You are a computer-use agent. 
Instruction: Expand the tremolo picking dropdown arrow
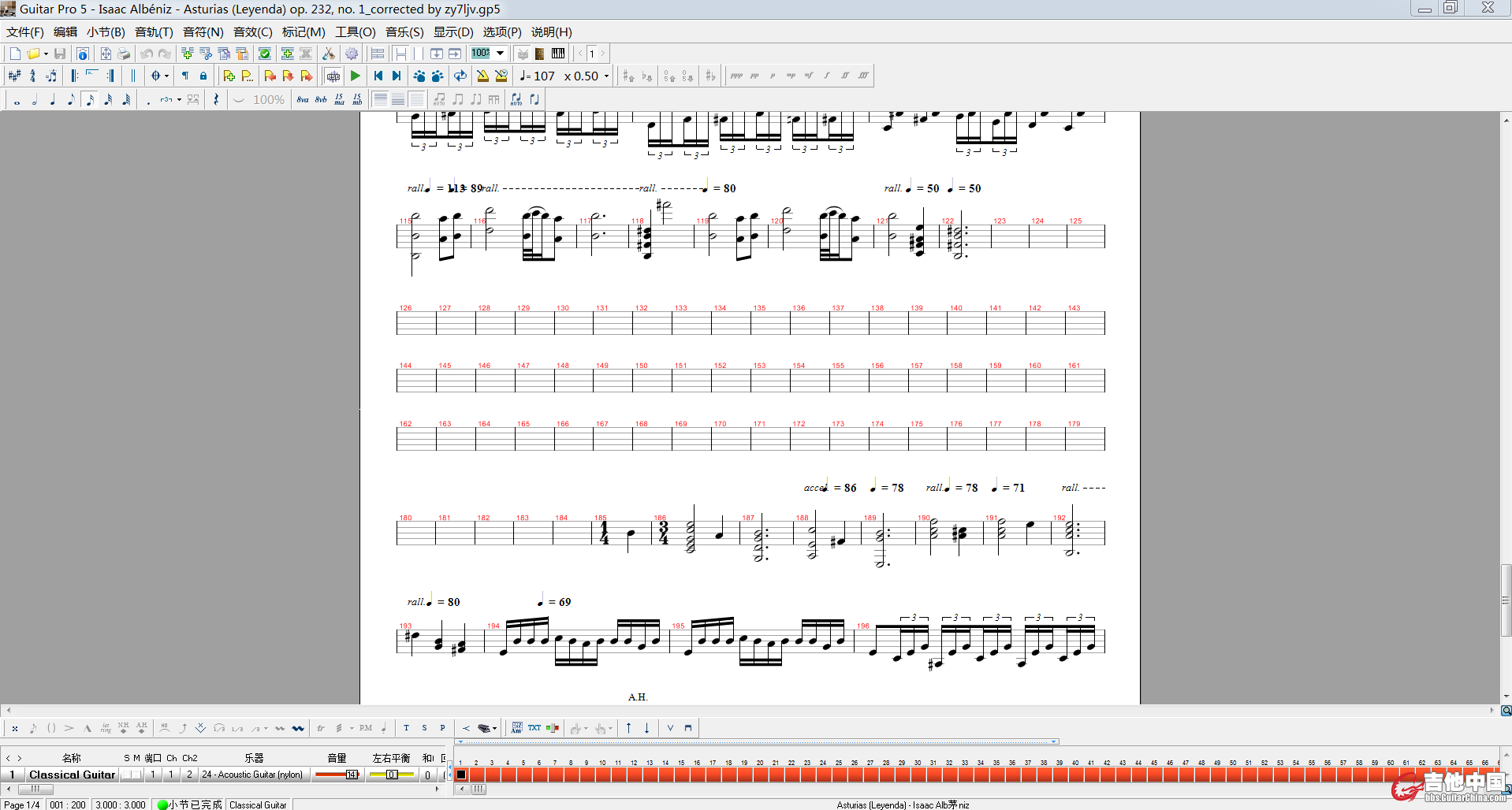point(352,728)
